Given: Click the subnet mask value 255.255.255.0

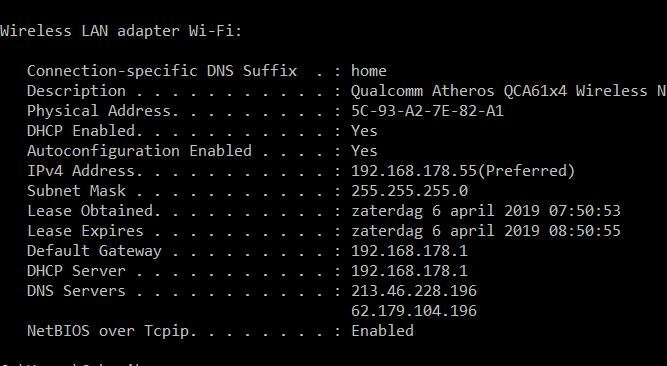Looking at the screenshot, I should point(409,191).
